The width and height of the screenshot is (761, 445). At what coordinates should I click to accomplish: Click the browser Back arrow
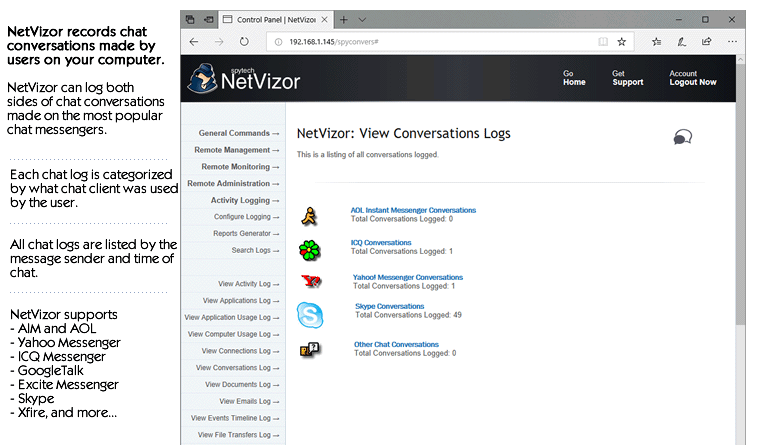point(194,42)
